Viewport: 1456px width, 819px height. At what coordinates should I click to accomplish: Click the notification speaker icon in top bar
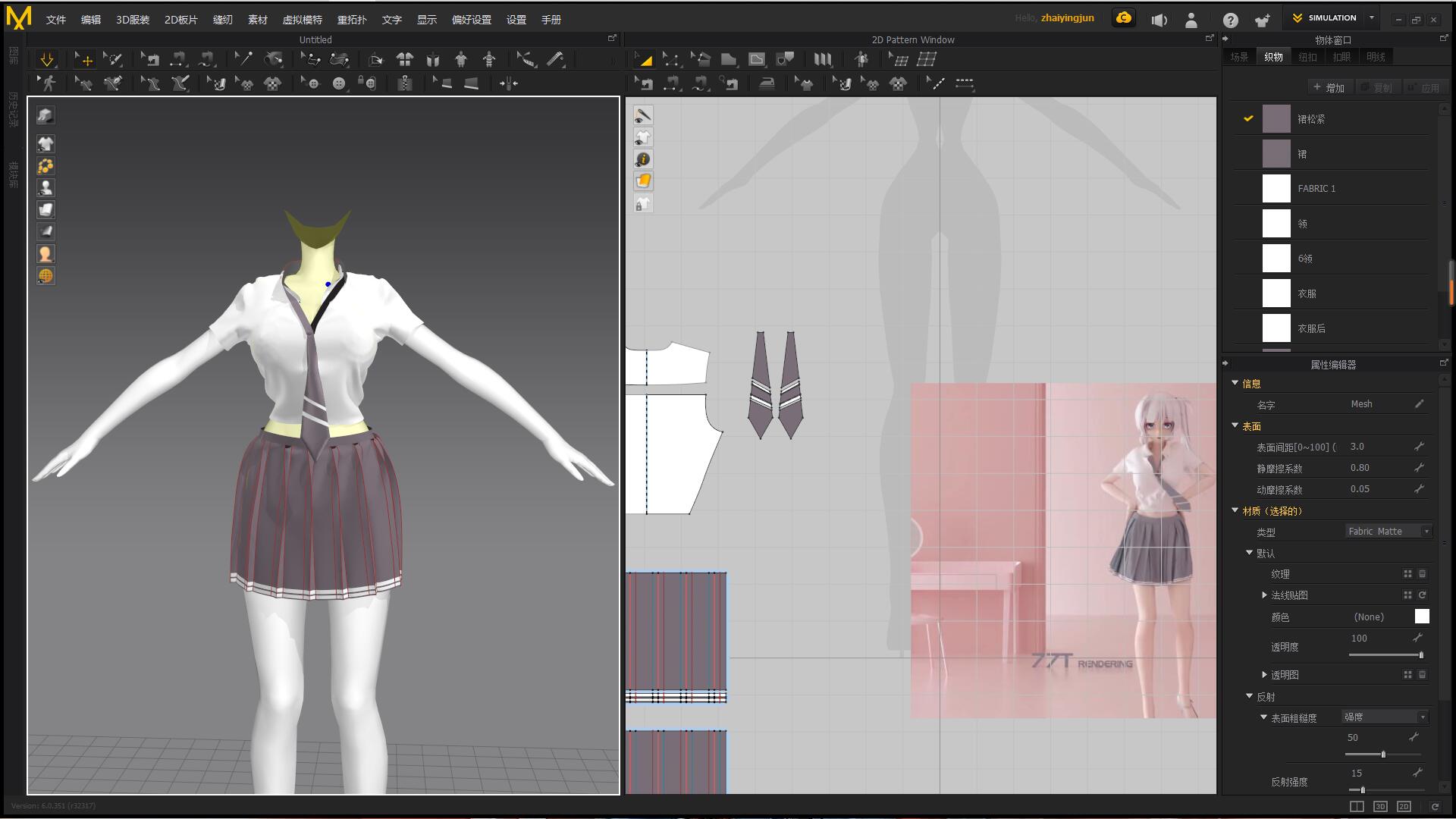click(1159, 20)
